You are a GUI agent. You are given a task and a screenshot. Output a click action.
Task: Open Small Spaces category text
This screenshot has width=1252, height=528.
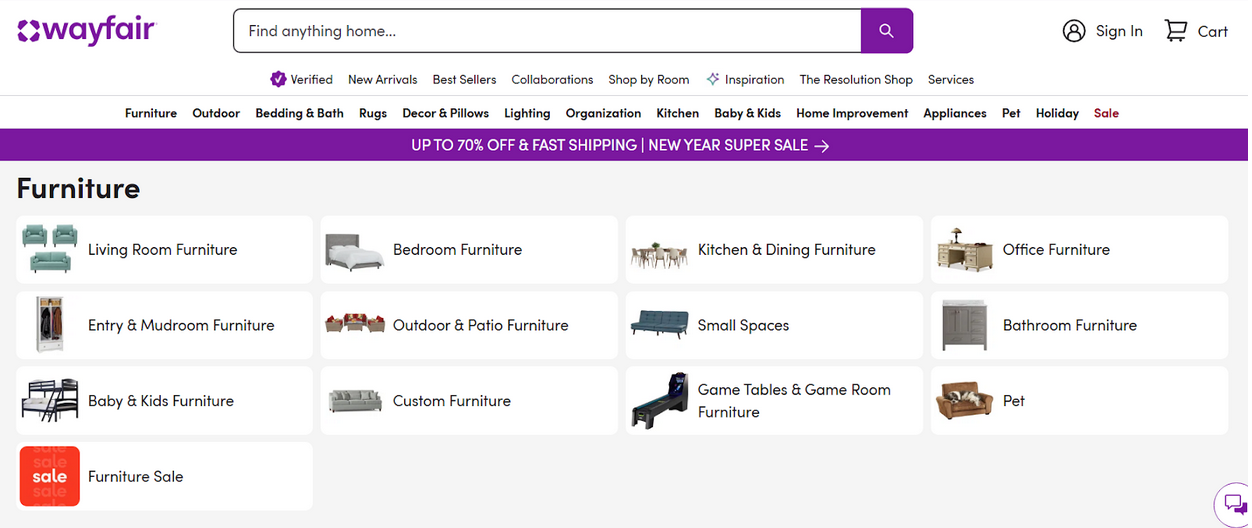click(x=744, y=325)
